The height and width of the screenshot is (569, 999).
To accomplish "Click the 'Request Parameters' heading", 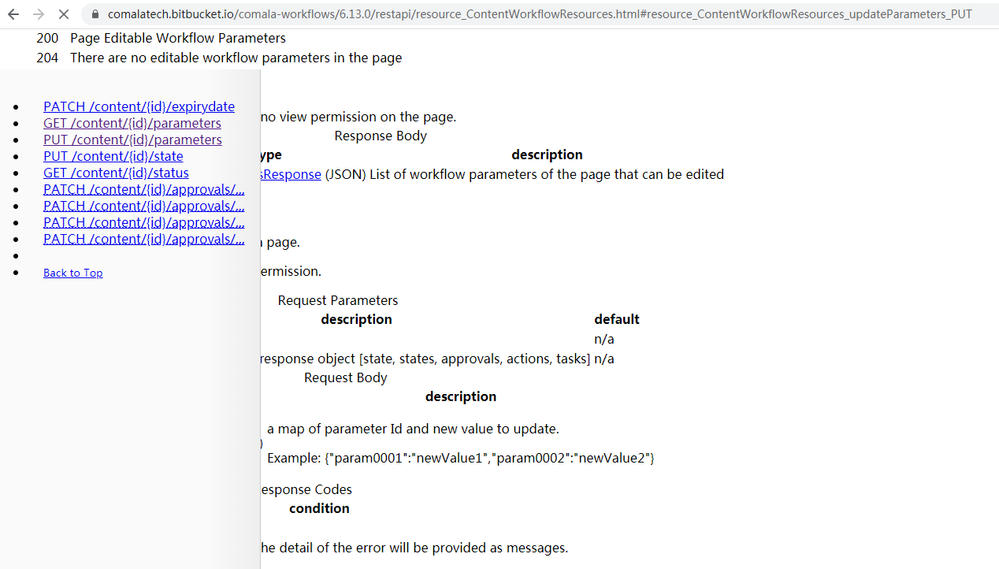I will coord(338,300).
